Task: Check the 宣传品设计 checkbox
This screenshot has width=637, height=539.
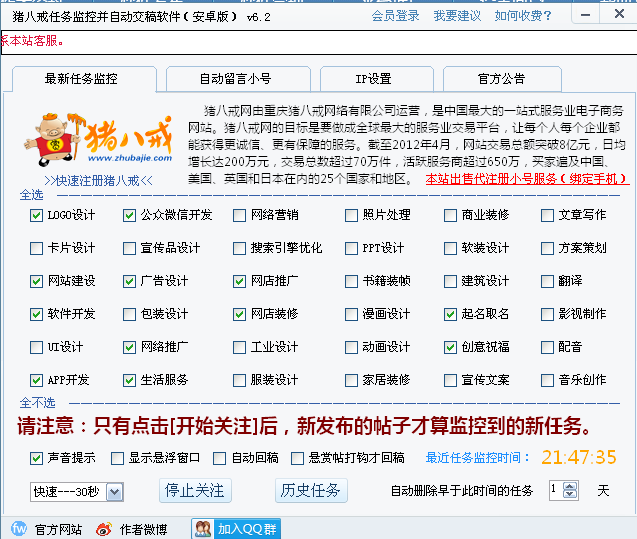Action: coord(129,248)
